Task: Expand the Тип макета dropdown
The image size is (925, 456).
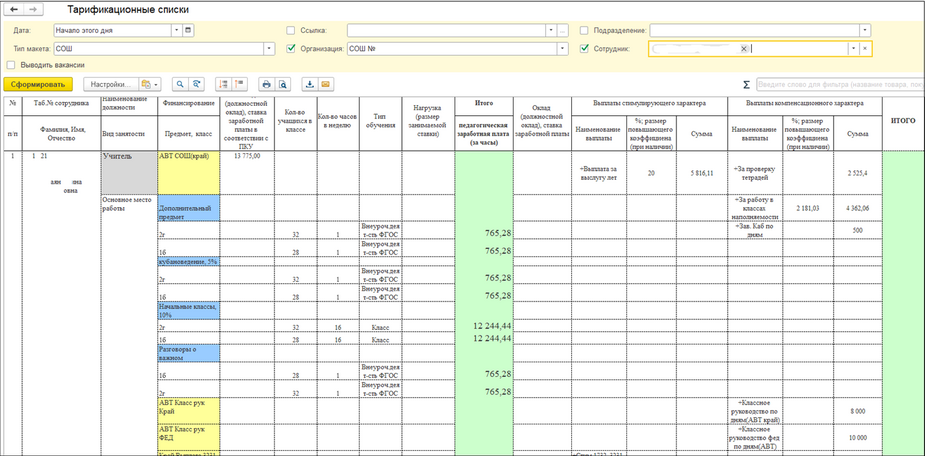Action: (270, 48)
